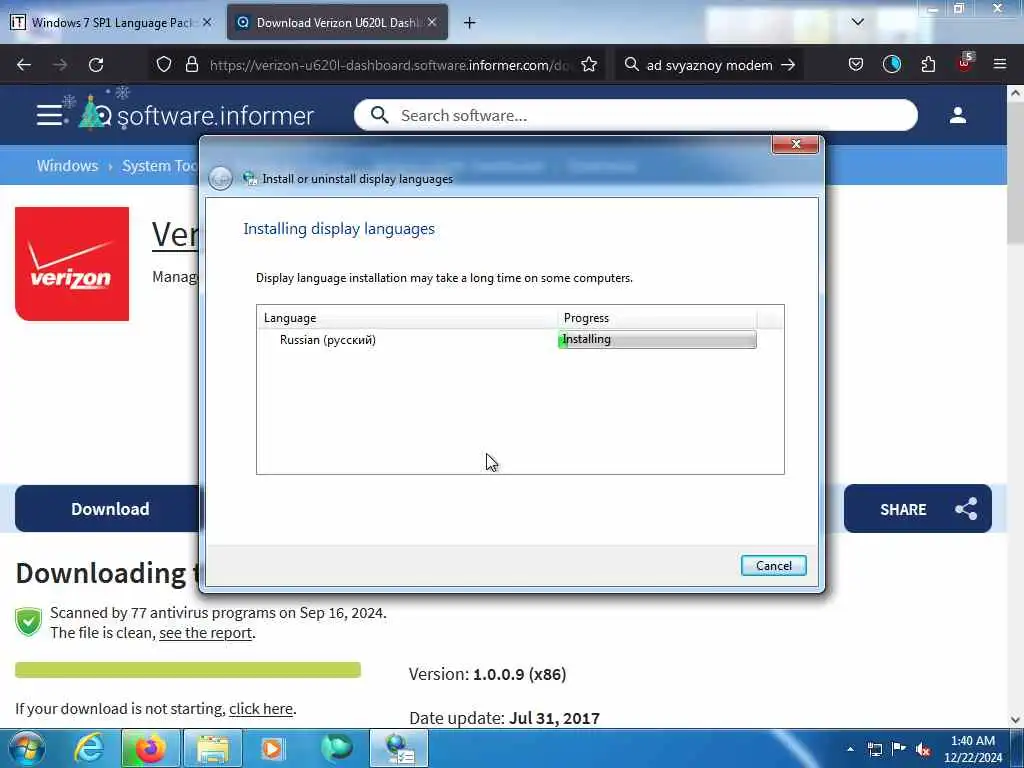Follow the 'click here' download link
Screen dimensions: 1024x768
tap(261, 709)
